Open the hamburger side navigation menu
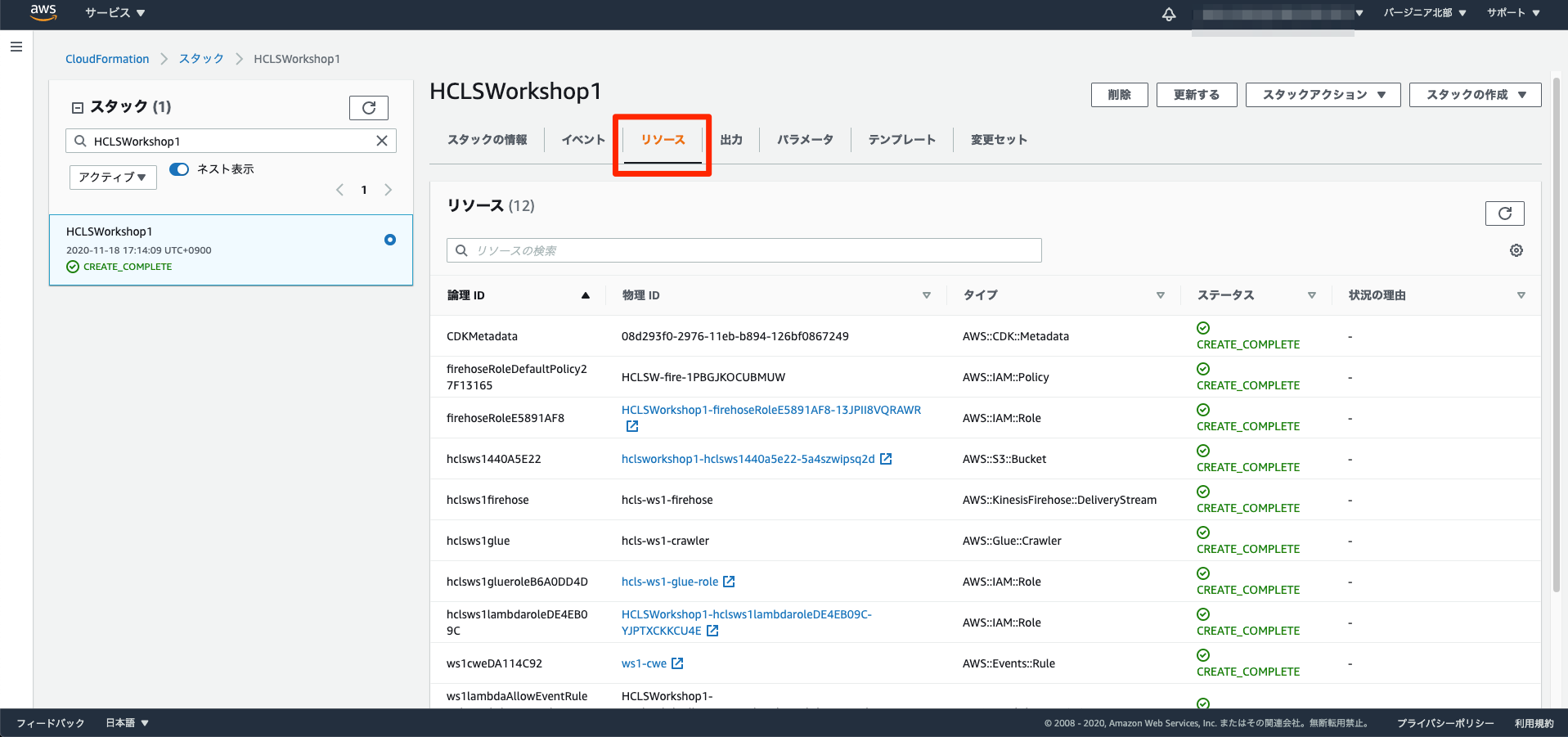The image size is (1568, 737). 16,47
